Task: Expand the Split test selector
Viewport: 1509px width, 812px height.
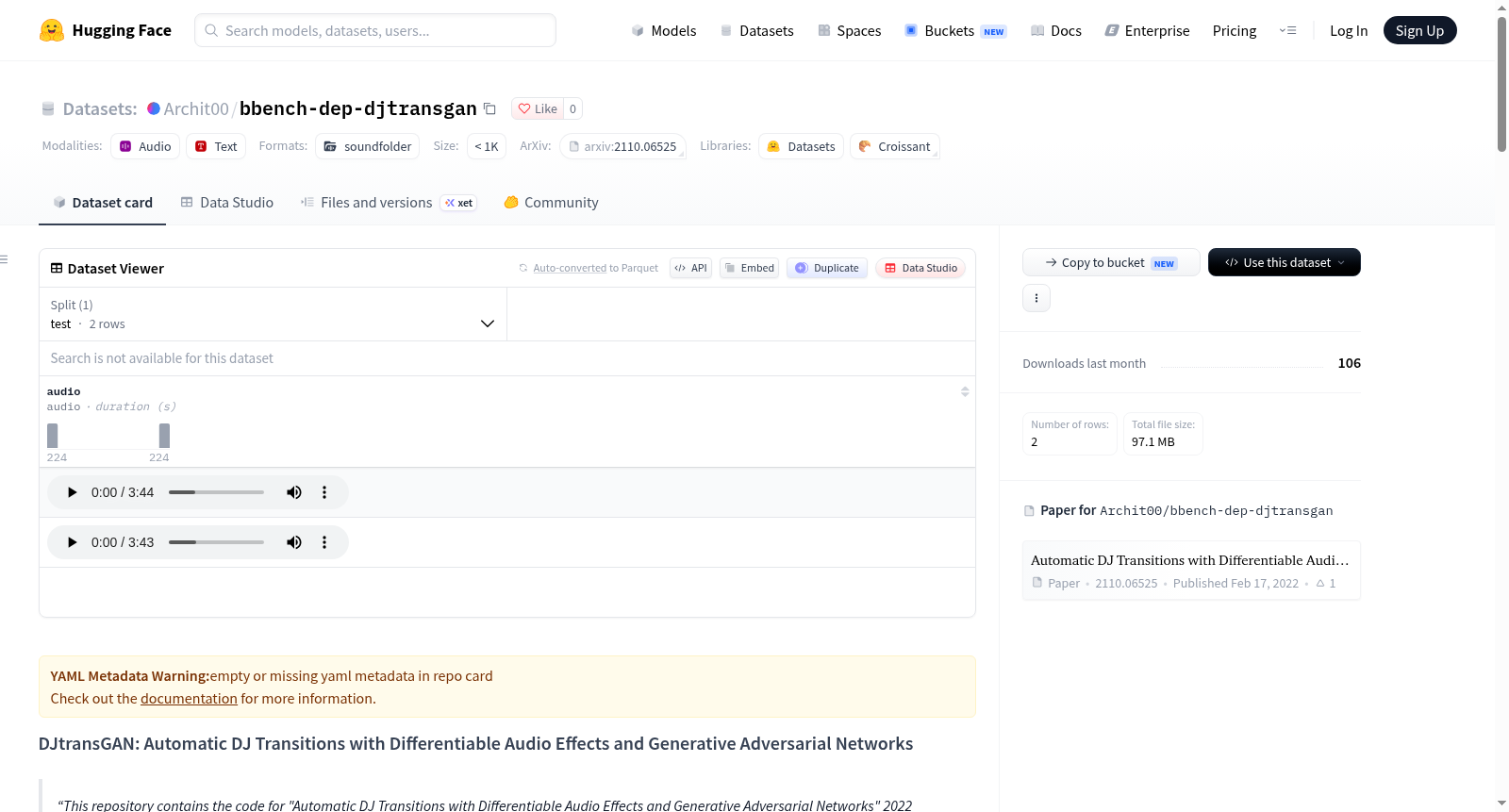Action: [273, 314]
